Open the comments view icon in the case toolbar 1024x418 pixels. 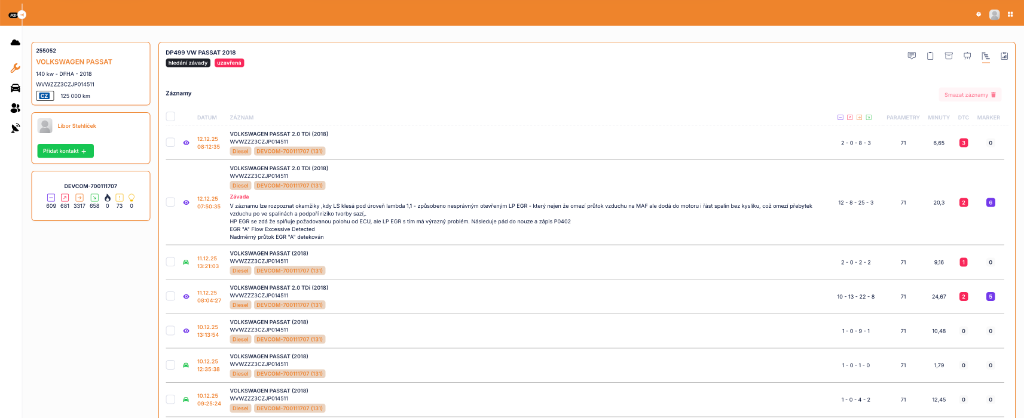[x=912, y=56]
